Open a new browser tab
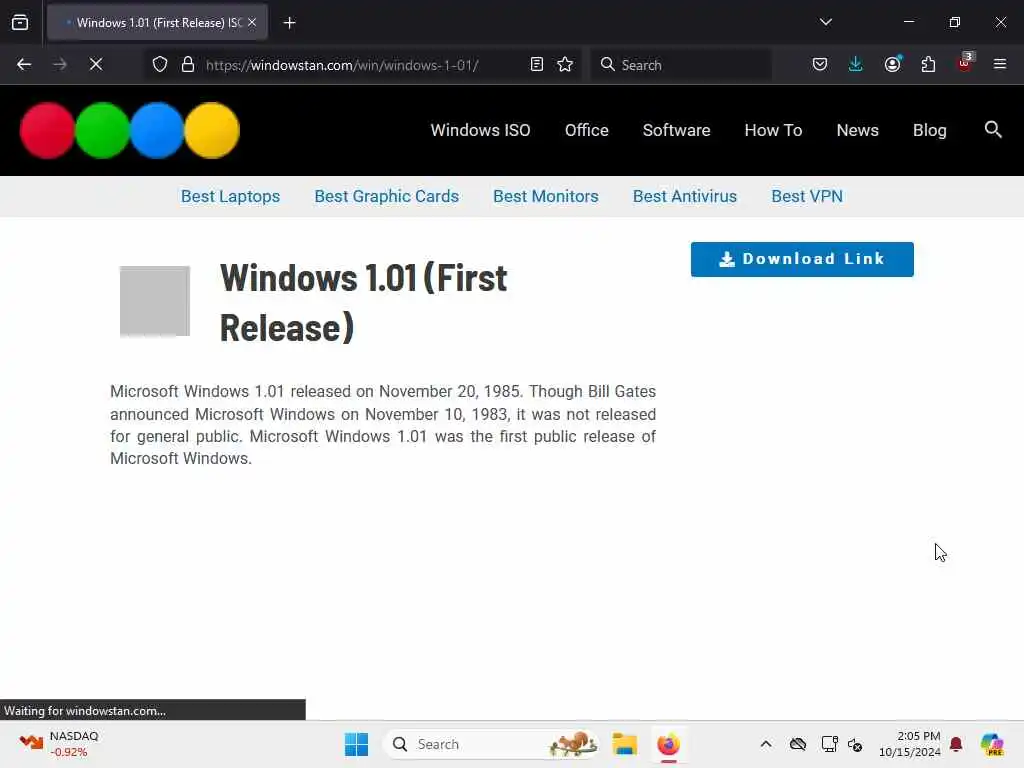The height and width of the screenshot is (768, 1024). (289, 23)
